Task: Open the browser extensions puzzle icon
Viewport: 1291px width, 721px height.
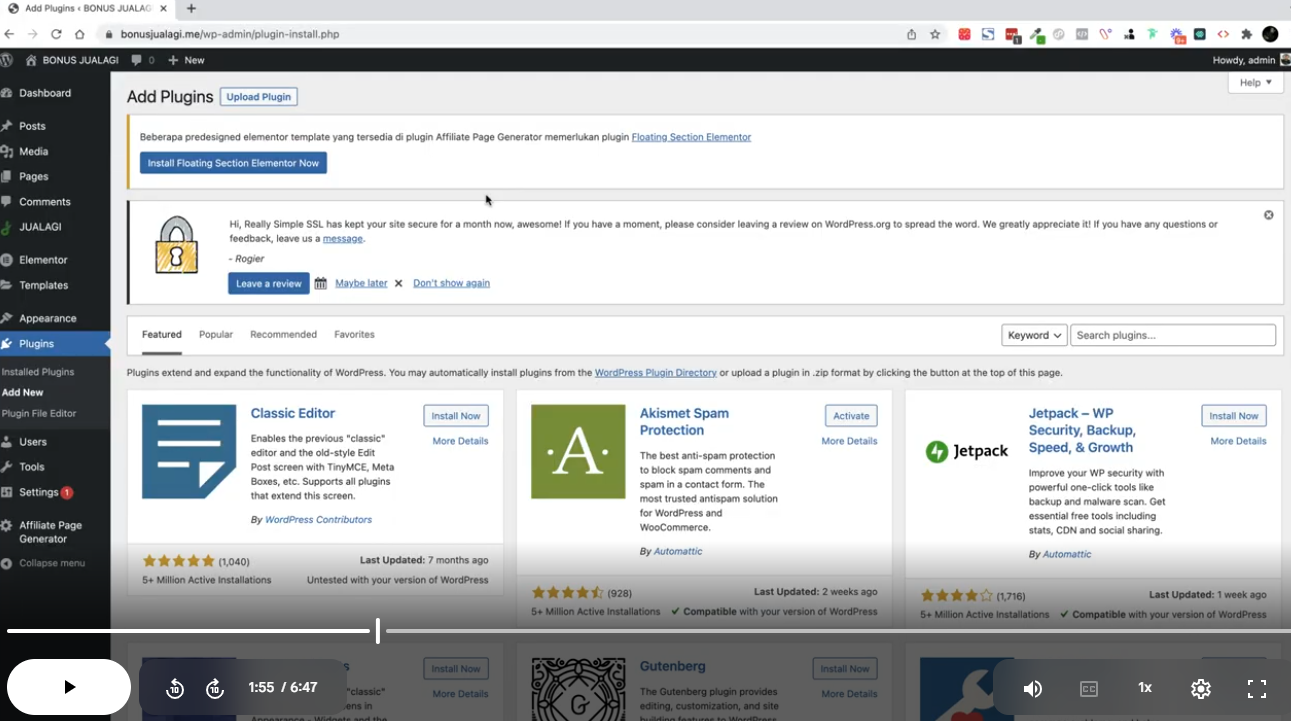Action: 1246,34
